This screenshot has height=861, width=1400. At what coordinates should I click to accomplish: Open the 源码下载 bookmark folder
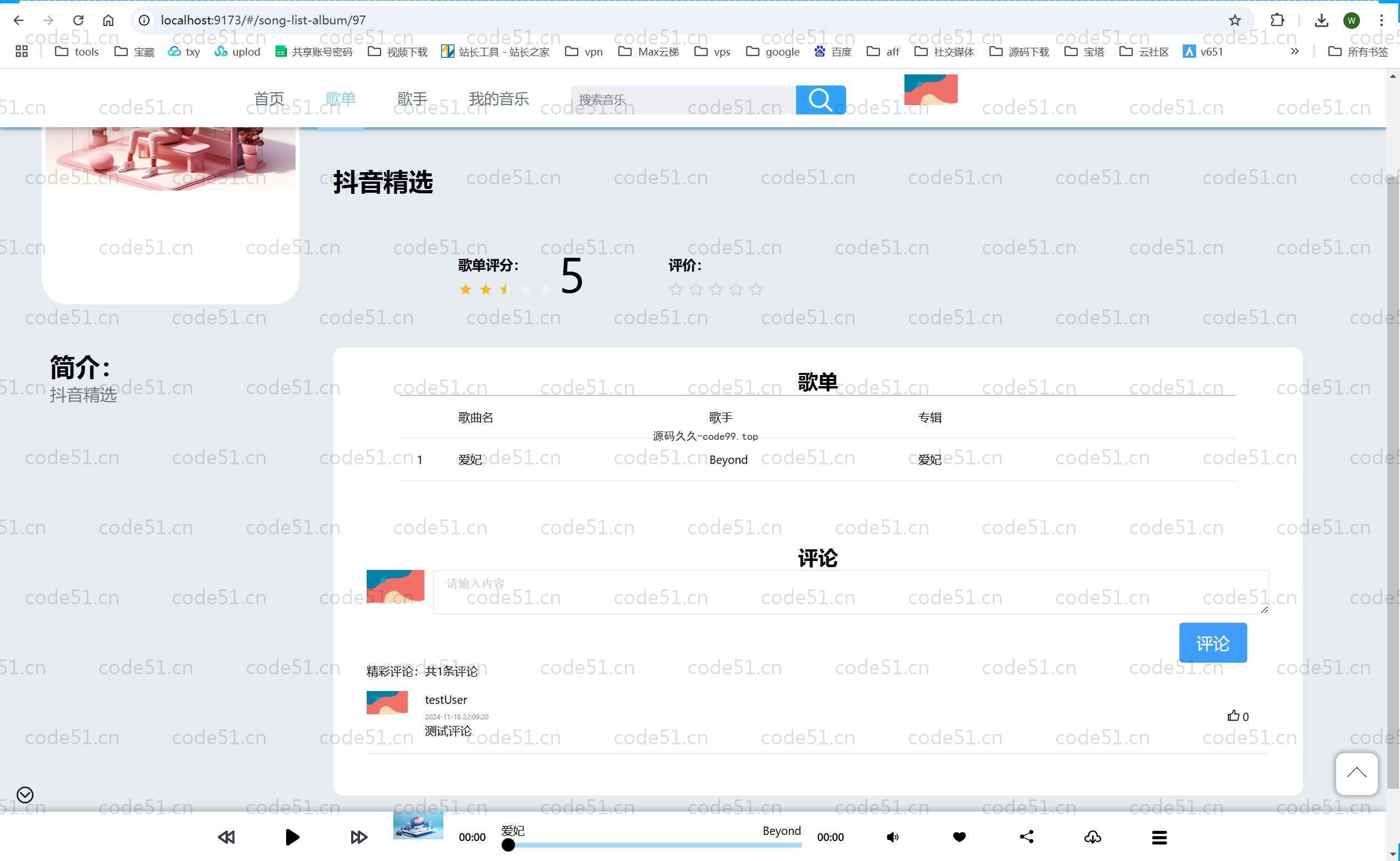[x=1019, y=51]
